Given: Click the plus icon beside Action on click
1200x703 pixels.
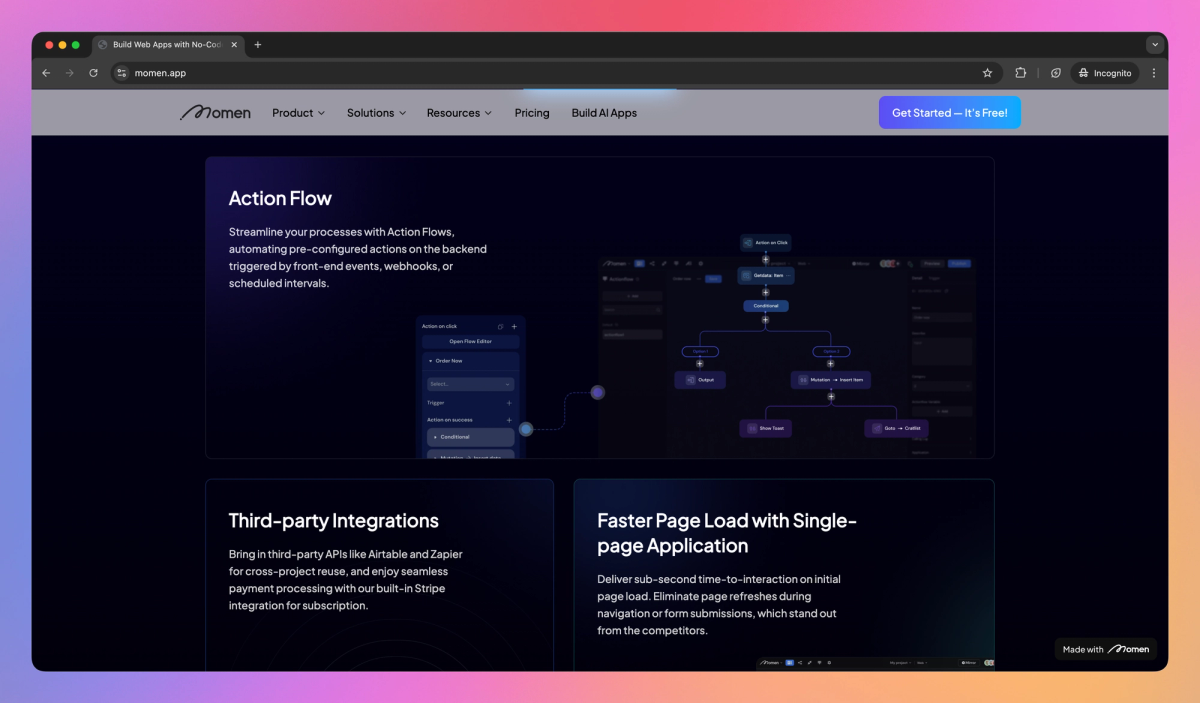Looking at the screenshot, I should pyautogui.click(x=514, y=326).
